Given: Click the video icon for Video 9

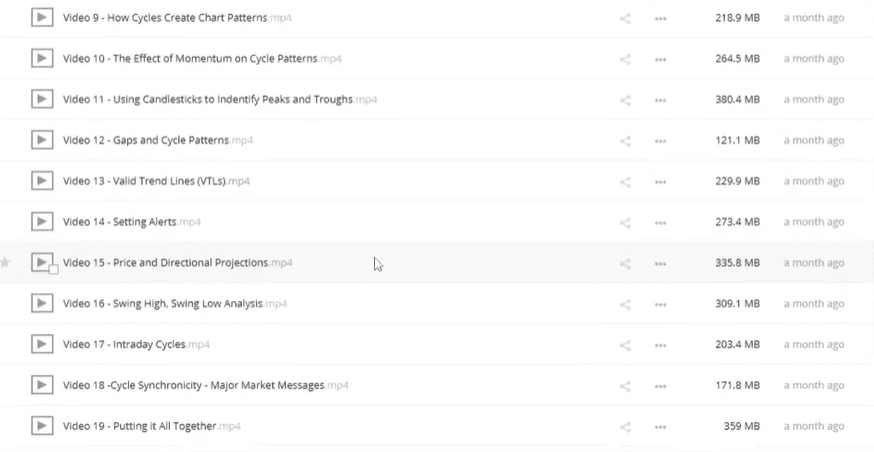Looking at the screenshot, I should (42, 17).
